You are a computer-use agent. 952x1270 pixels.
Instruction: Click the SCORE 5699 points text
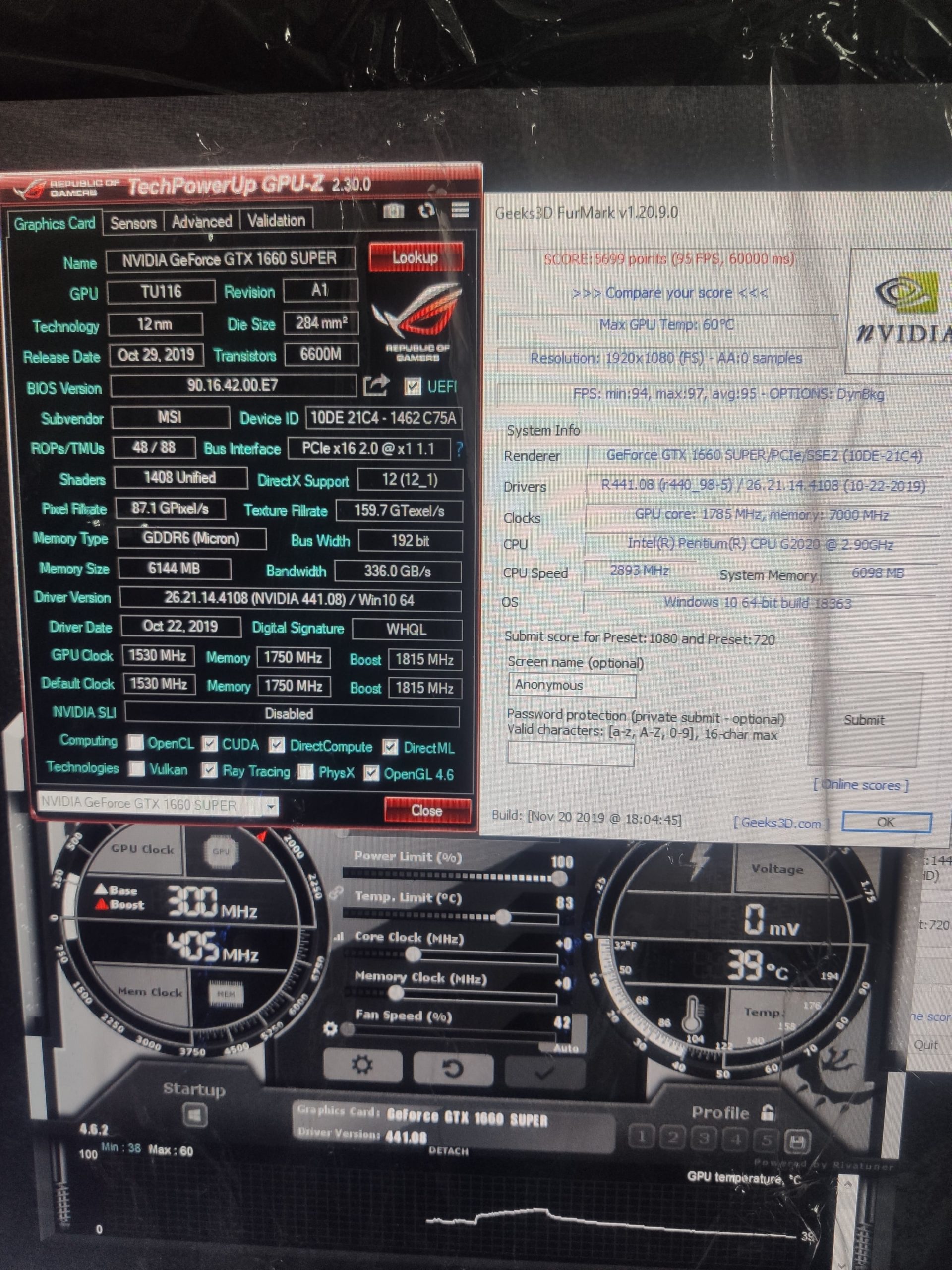(669, 258)
